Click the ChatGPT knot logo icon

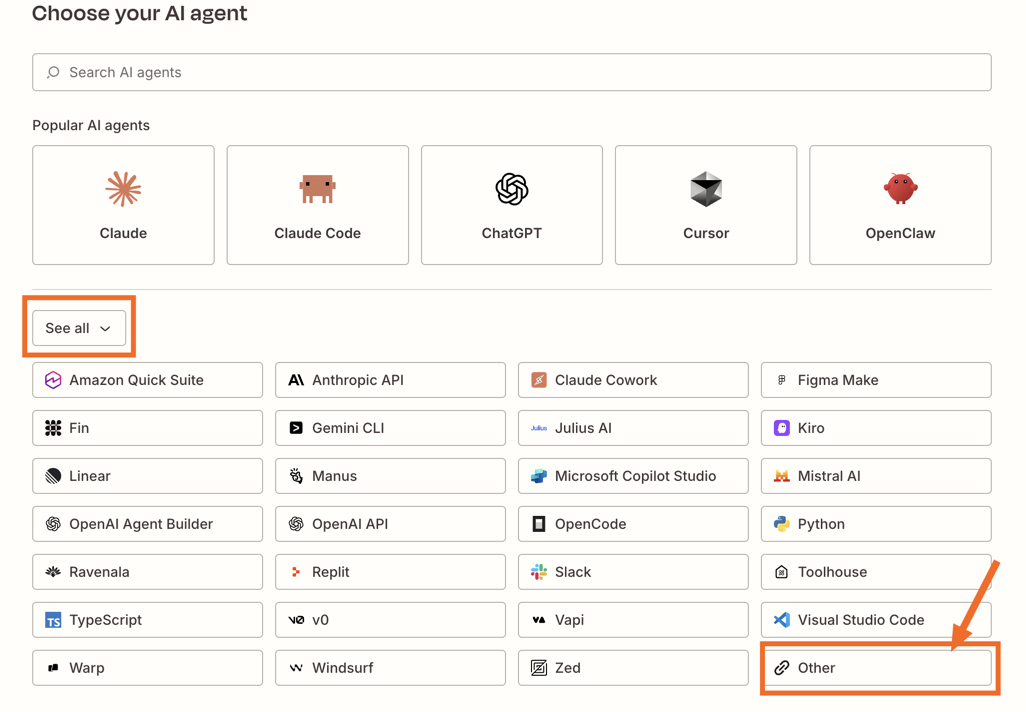pos(512,189)
